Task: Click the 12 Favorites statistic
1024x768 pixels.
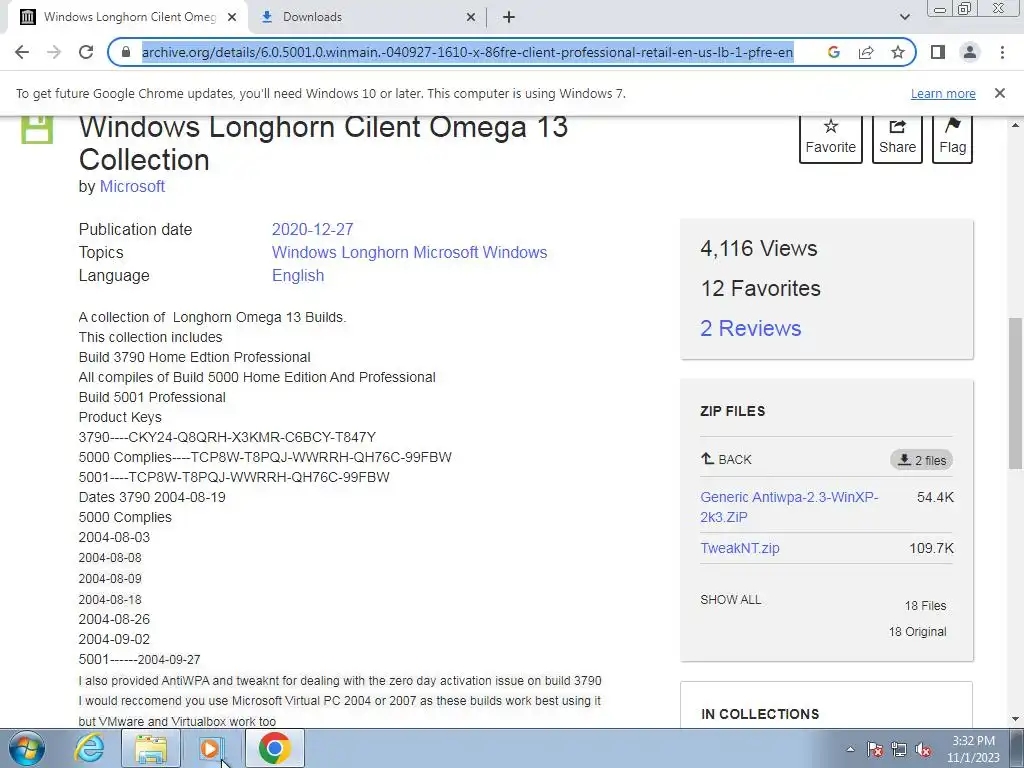Action: [760, 288]
